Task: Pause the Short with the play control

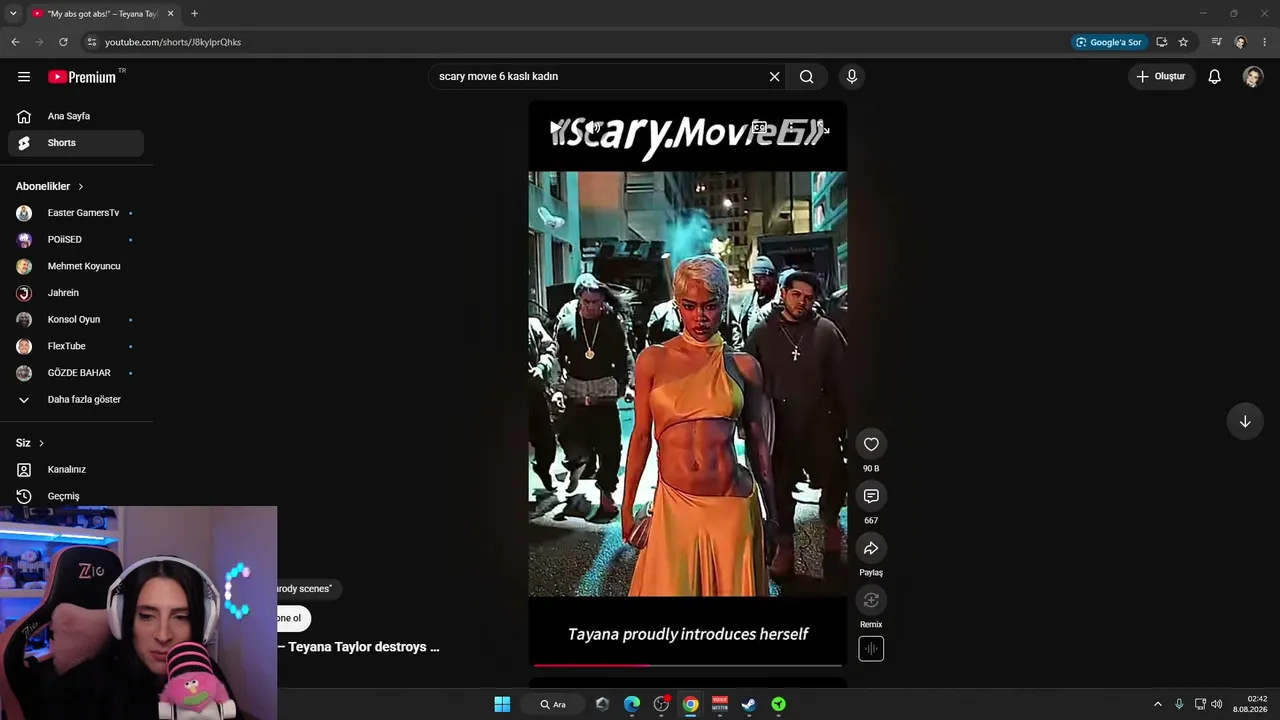Action: [557, 128]
